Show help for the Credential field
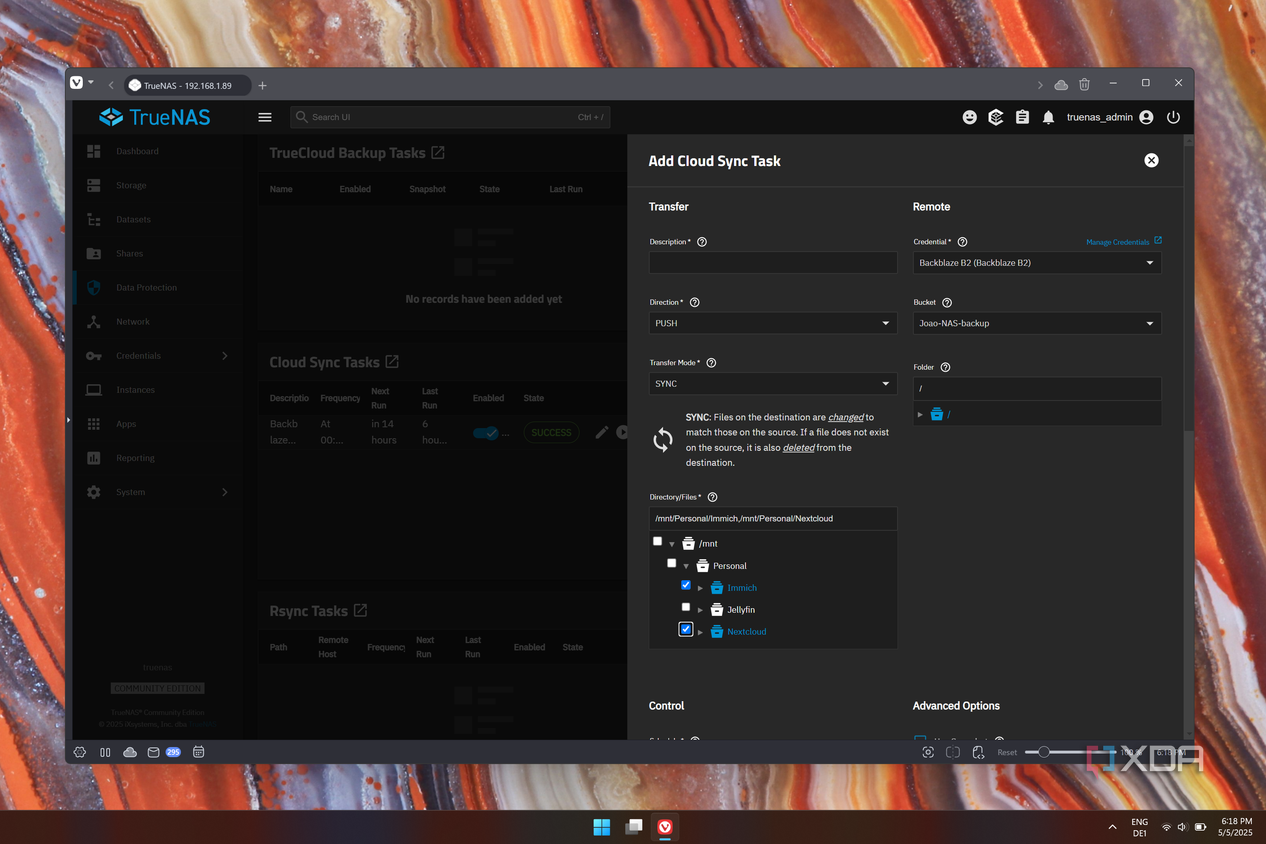The height and width of the screenshot is (844, 1266). click(963, 242)
